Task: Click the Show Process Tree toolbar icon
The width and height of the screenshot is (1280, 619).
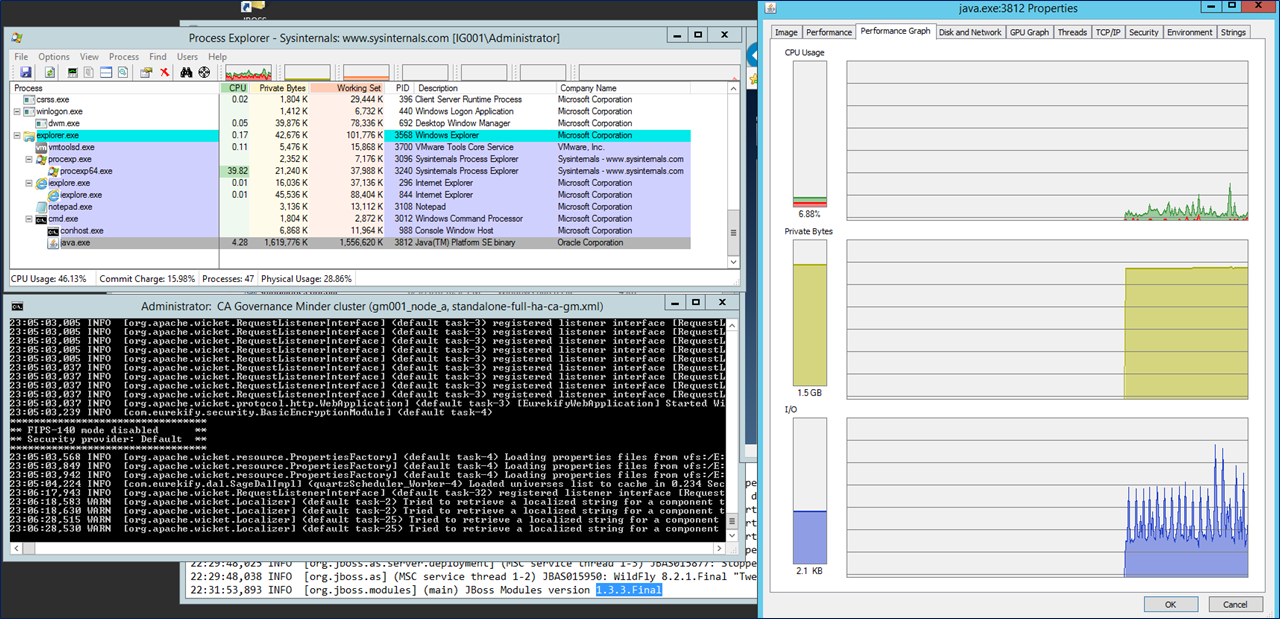Action: click(x=89, y=72)
